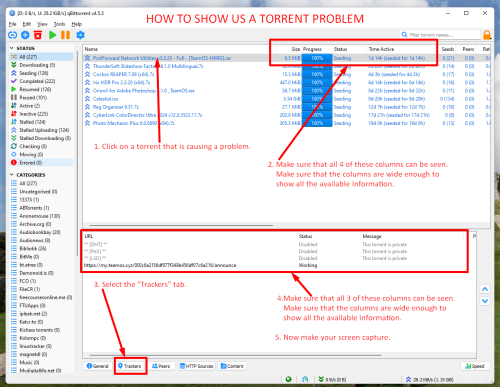Screen dimensions: 500x387
Task: Collapse the CATEGORIES section in sidebar
Action: (12, 175)
